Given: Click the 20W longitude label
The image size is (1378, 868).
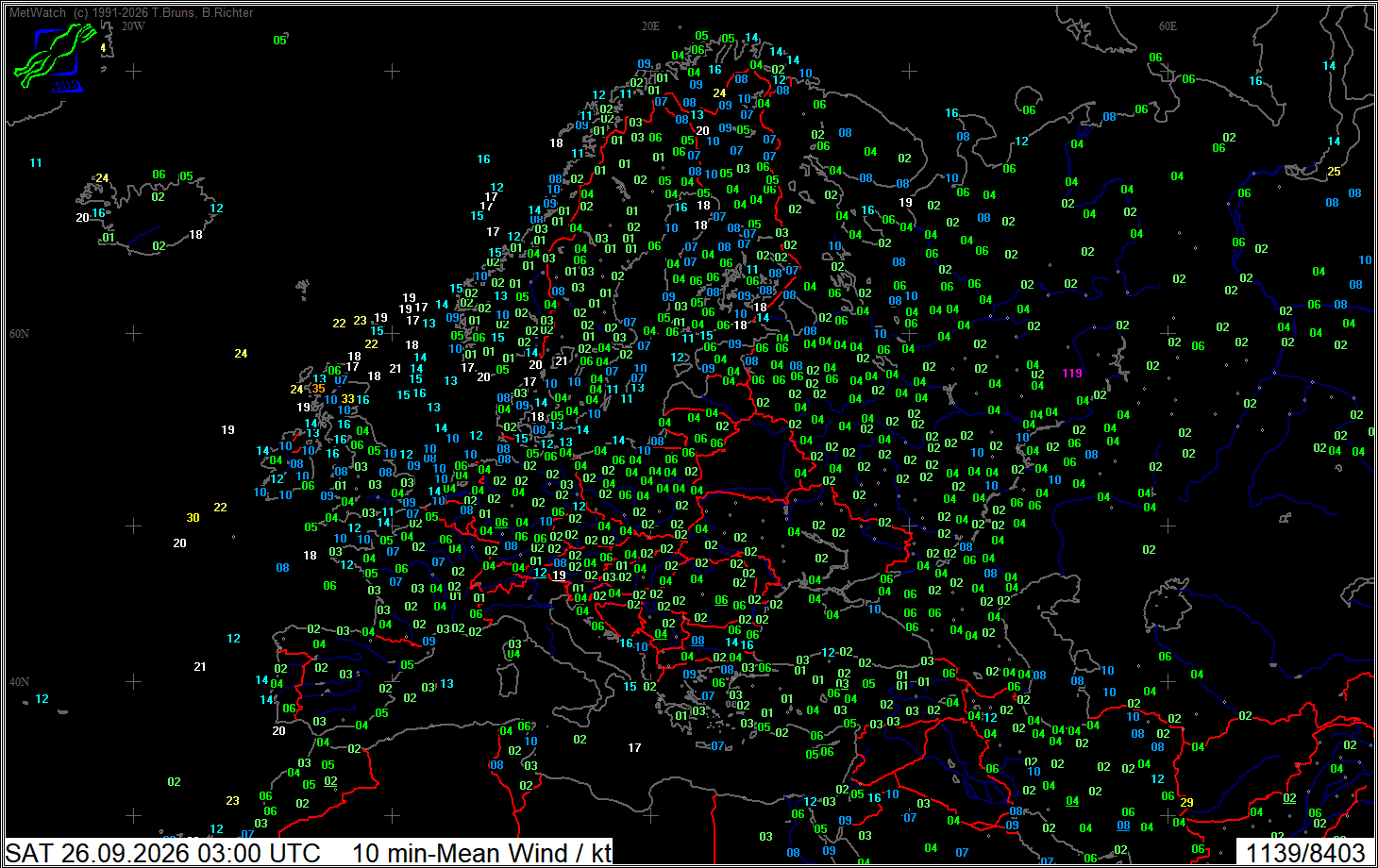Looking at the screenshot, I should tap(133, 26).
